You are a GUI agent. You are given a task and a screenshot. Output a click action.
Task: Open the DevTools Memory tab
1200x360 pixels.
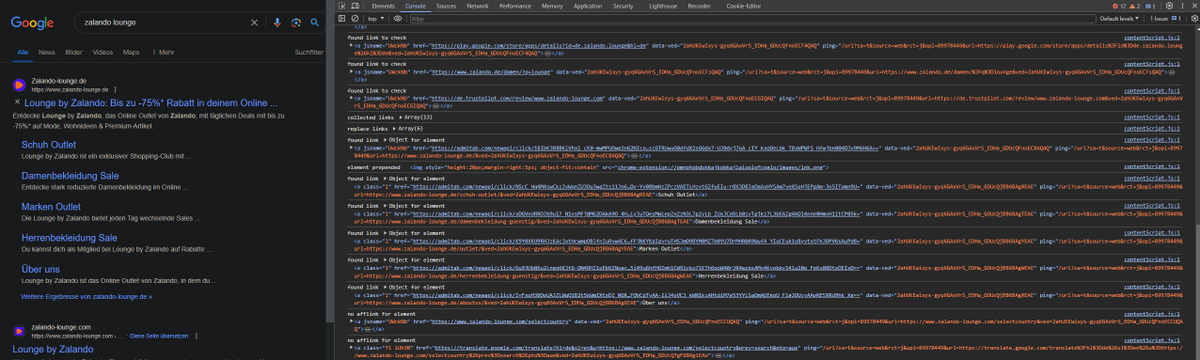coord(552,6)
